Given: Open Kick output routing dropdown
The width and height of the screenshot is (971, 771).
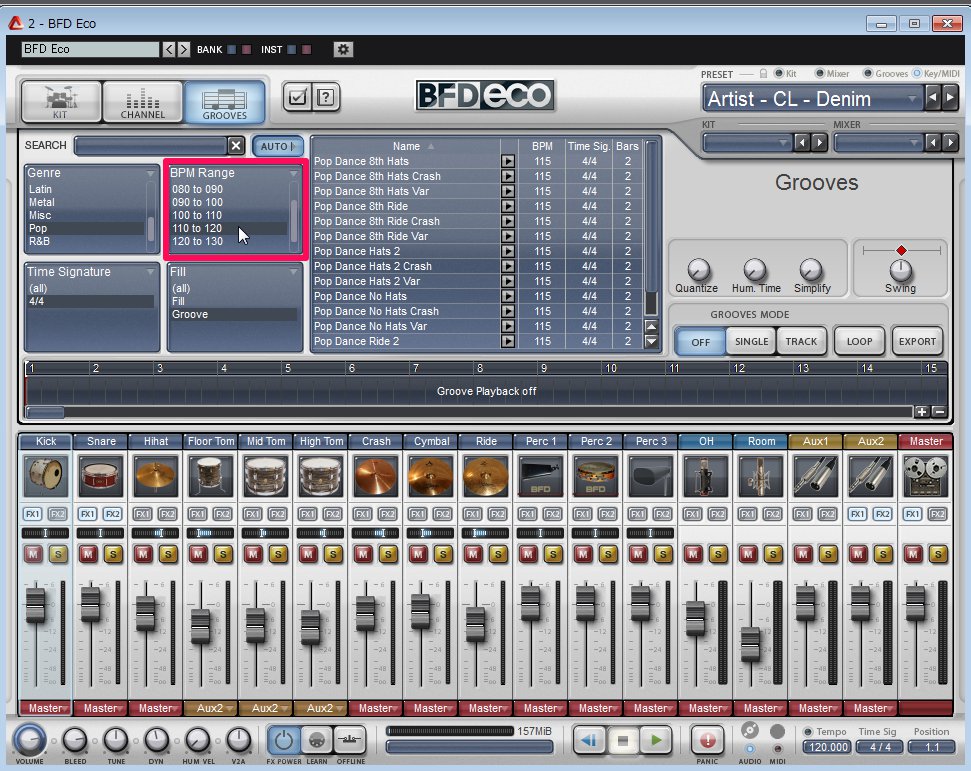Looking at the screenshot, I should (x=45, y=708).
